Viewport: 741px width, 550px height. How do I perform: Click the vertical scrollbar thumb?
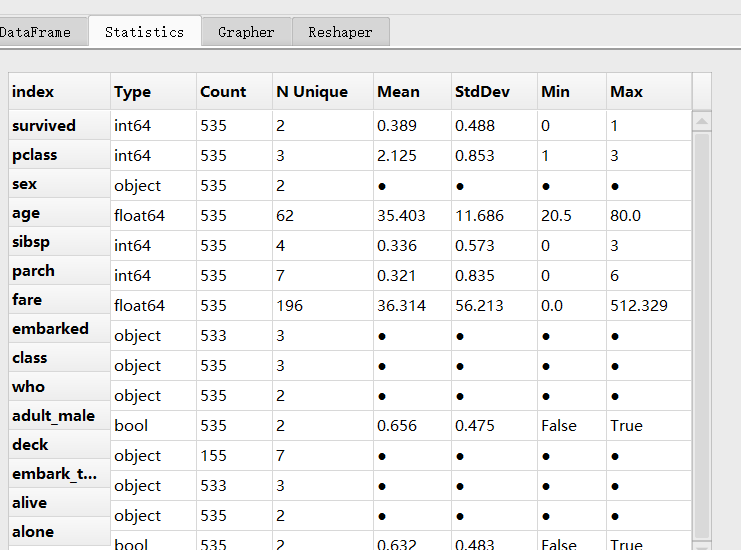pyautogui.click(x=702, y=335)
